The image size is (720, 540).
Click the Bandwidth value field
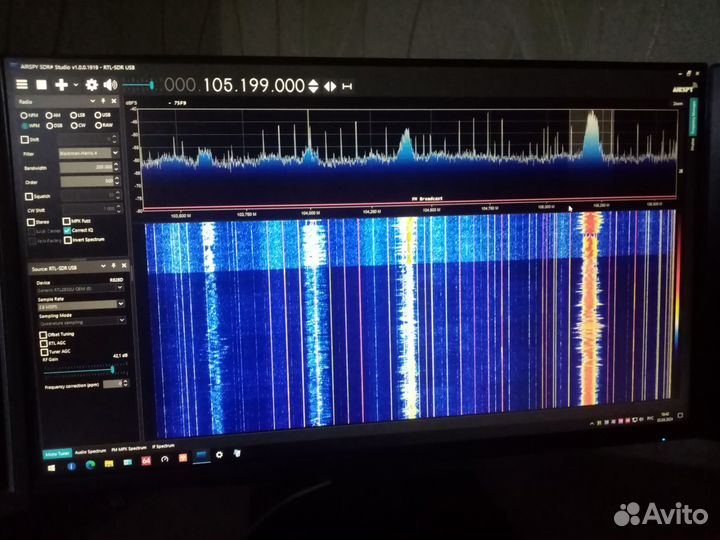[86, 167]
